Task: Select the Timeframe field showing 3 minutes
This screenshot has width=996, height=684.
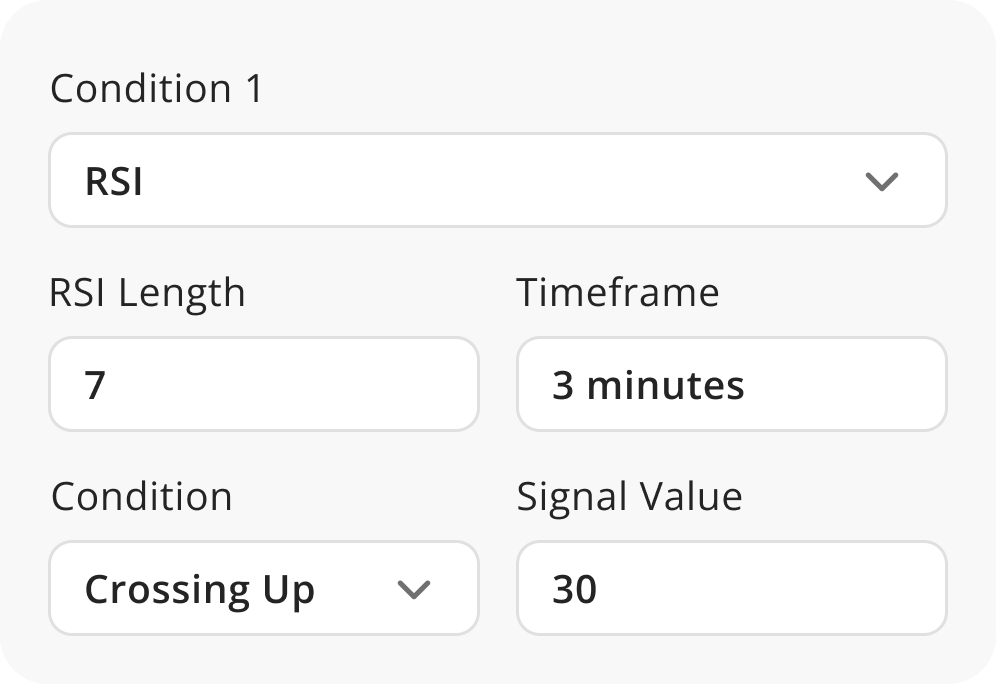Action: (731, 384)
